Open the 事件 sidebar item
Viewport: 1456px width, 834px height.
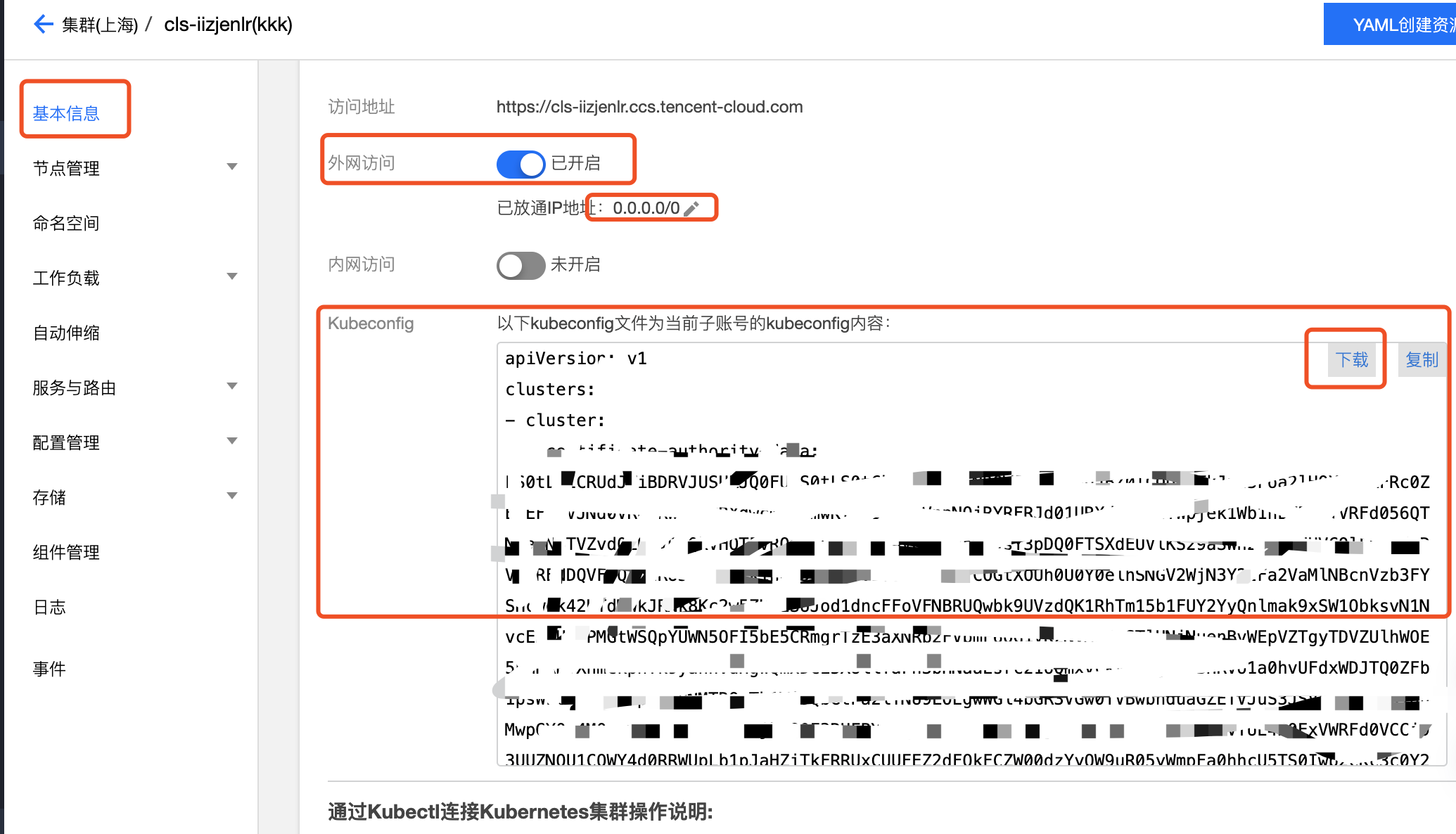click(x=49, y=669)
